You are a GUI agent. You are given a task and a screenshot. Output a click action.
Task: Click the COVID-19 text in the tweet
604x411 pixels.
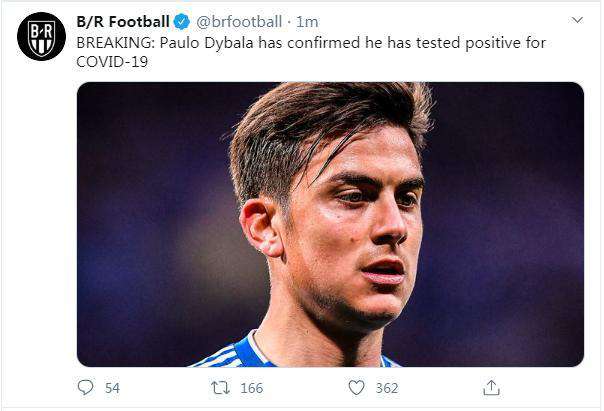109,60
